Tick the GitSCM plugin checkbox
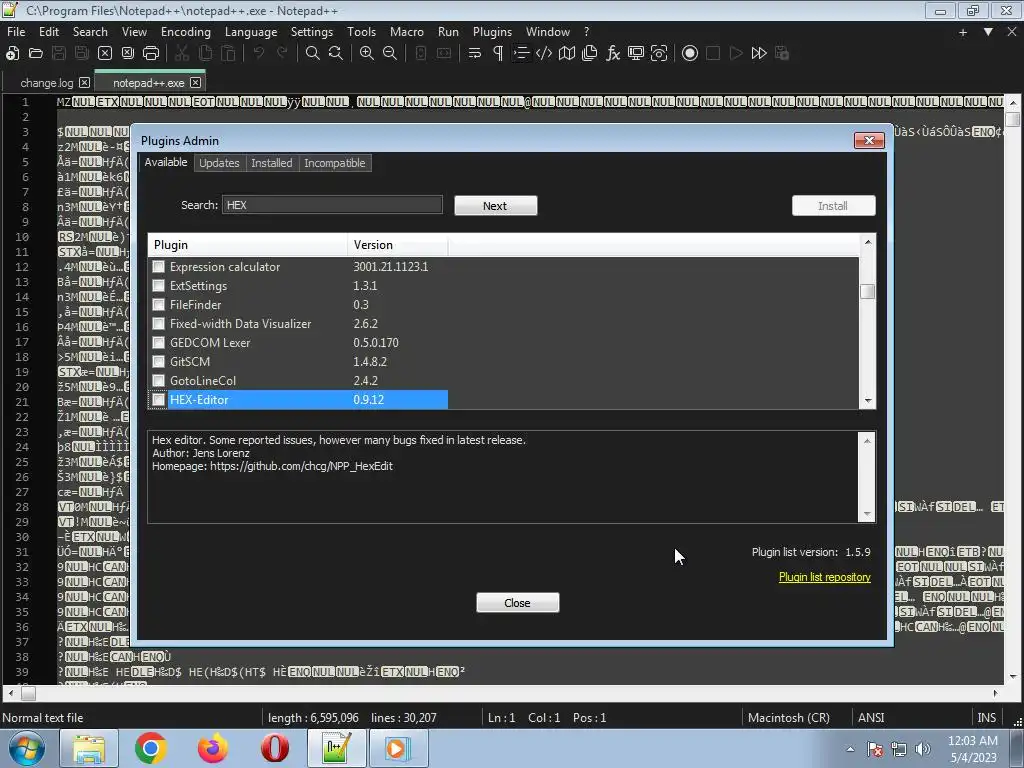This screenshot has height=768, width=1024. 159,361
